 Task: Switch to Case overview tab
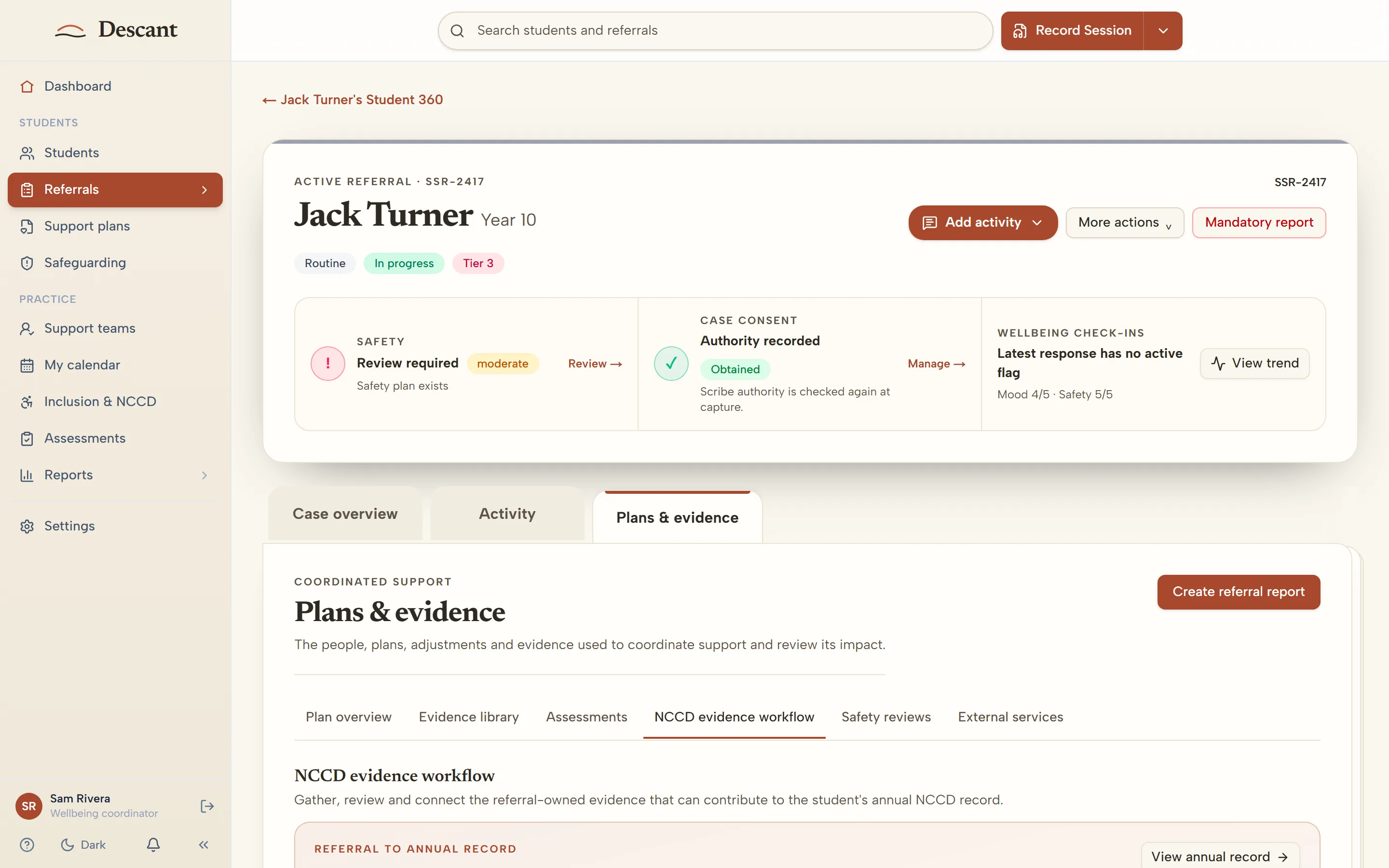345,514
